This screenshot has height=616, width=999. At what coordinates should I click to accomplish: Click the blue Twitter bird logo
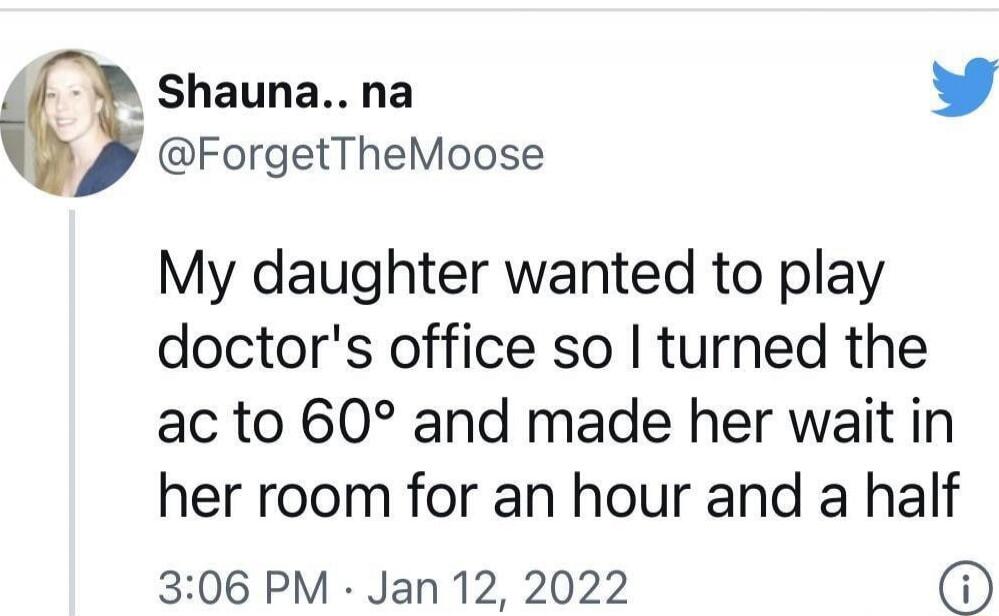964,88
